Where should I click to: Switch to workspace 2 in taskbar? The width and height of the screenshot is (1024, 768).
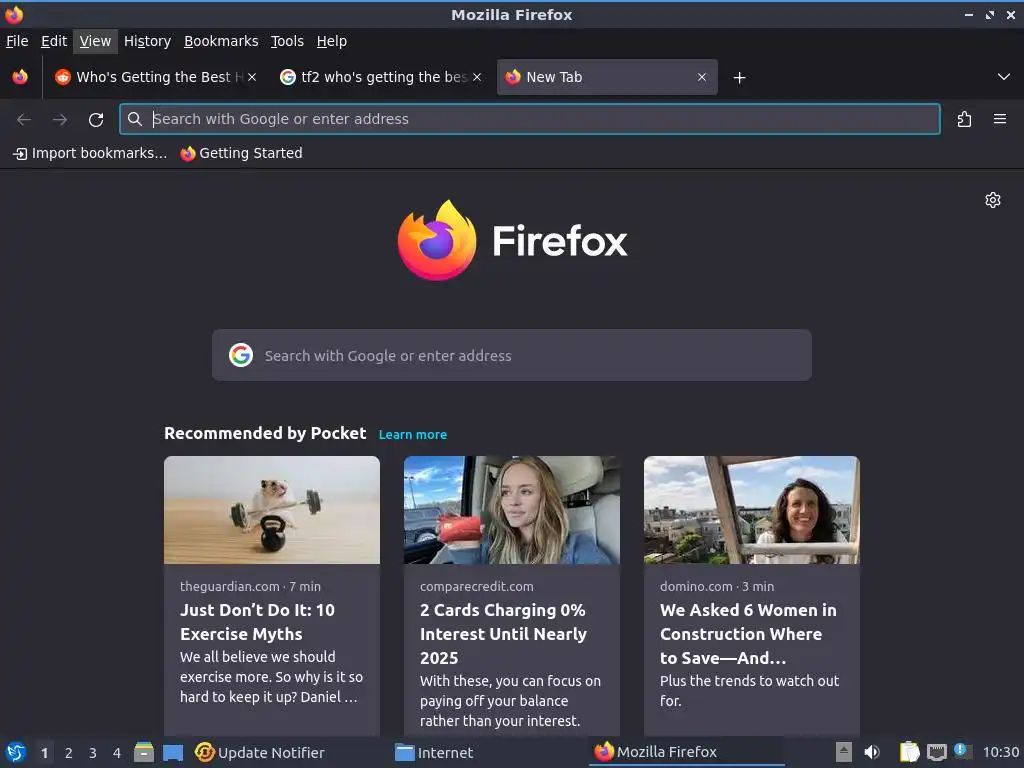tap(69, 753)
